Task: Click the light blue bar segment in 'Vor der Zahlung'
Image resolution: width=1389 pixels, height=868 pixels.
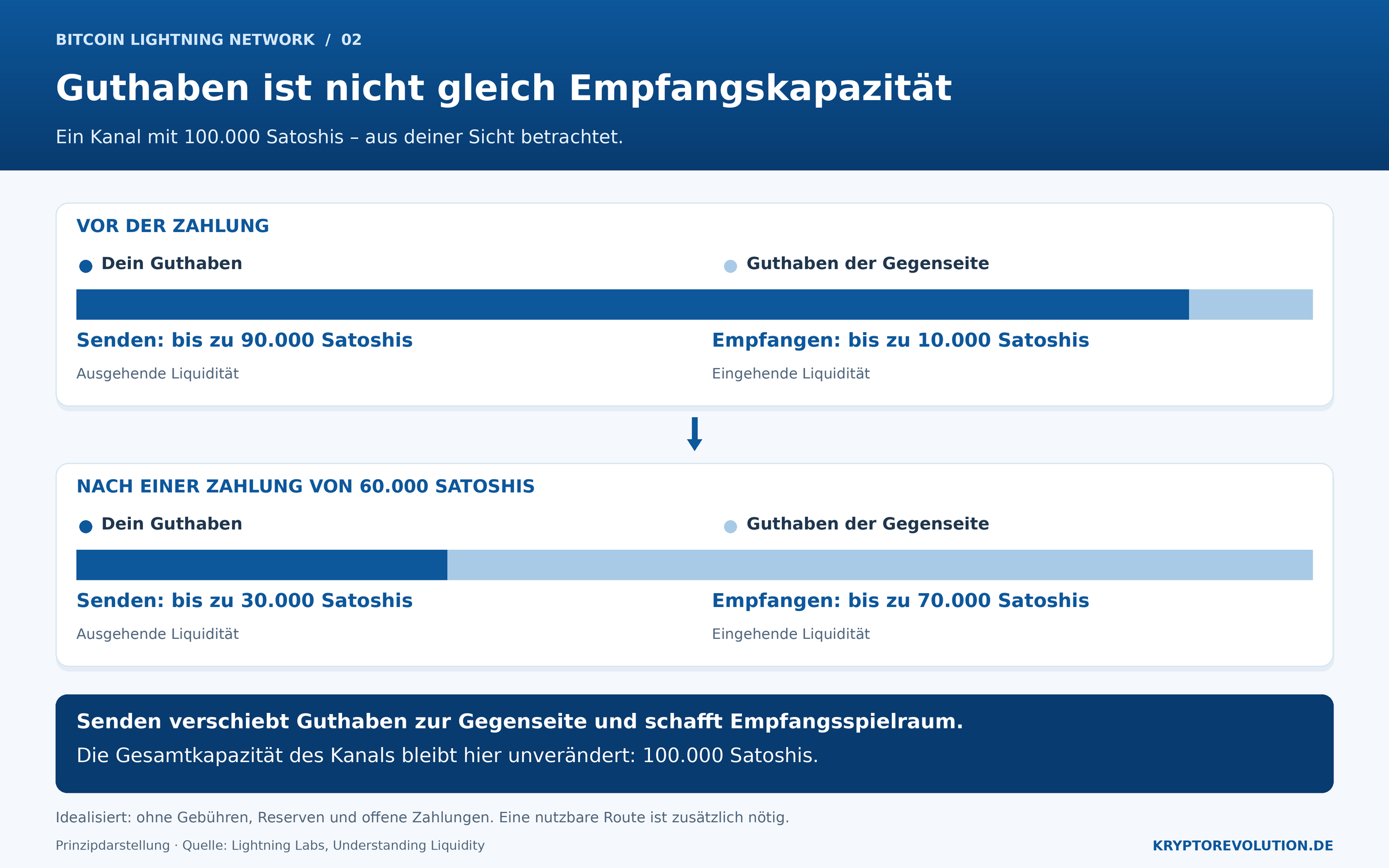Action: coord(1251,304)
